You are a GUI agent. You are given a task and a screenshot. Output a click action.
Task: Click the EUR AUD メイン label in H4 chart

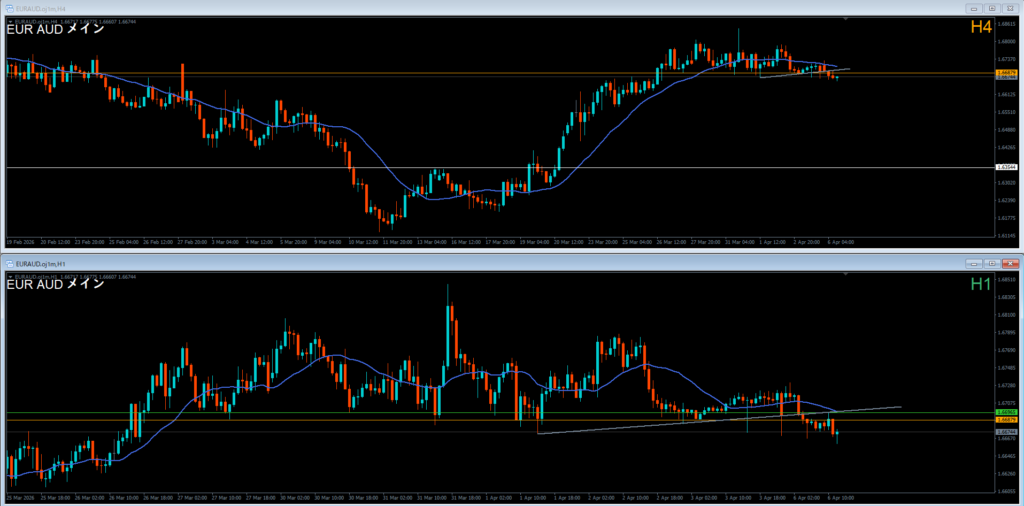55,30
